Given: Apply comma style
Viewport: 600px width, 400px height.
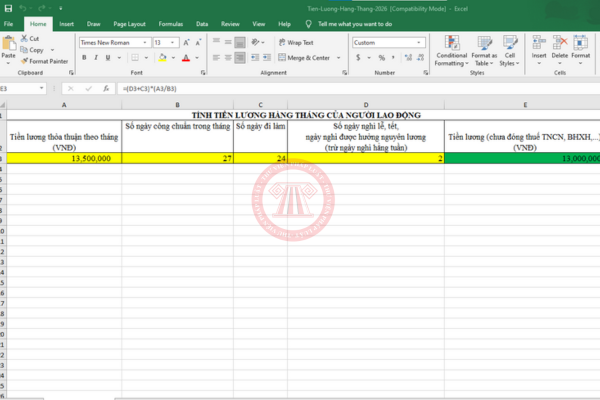Looking at the screenshot, I should [x=393, y=58].
